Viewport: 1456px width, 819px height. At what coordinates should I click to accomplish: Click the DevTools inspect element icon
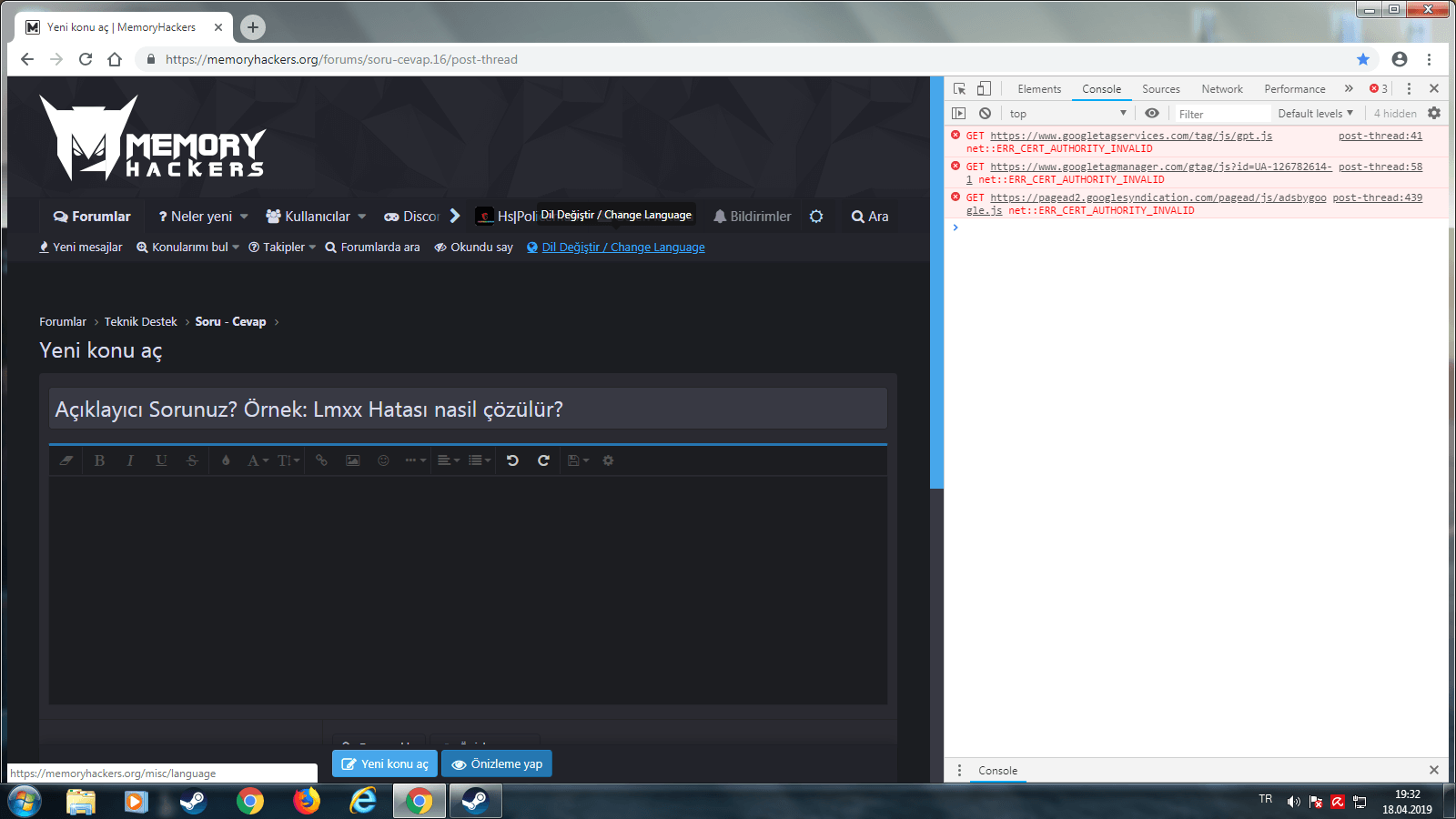coord(959,89)
